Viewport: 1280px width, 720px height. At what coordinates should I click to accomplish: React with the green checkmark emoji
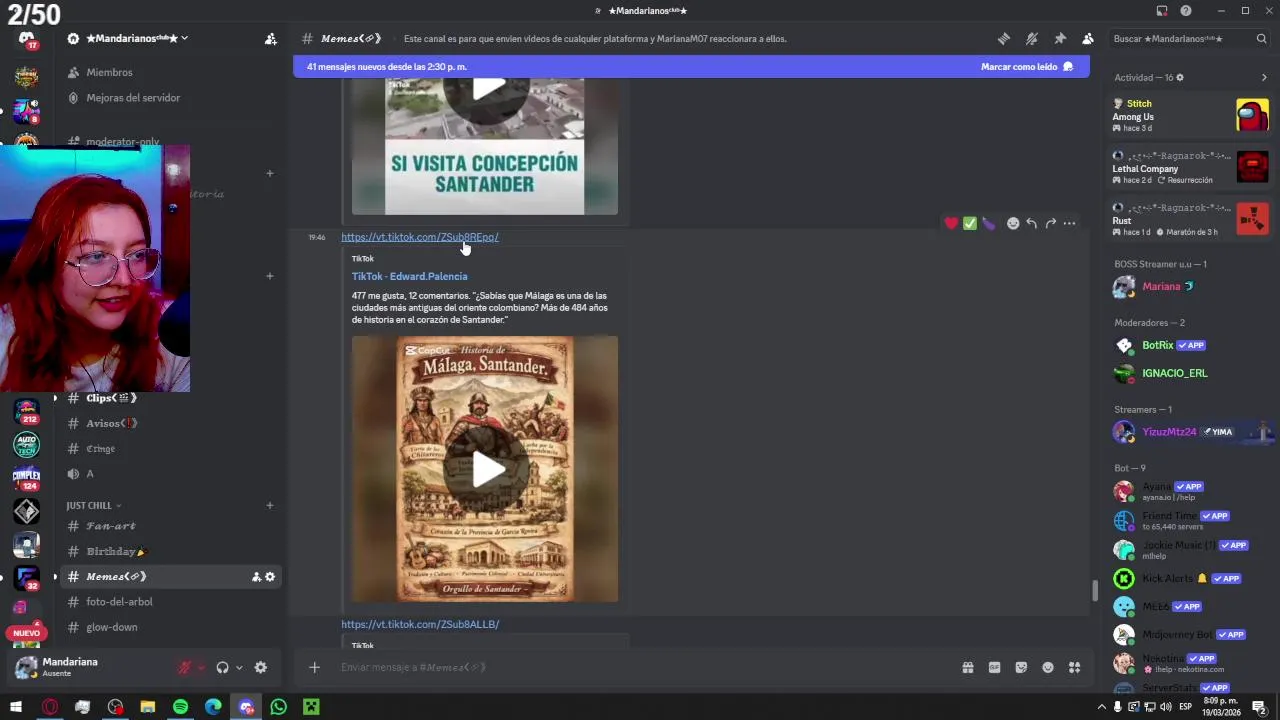click(970, 223)
